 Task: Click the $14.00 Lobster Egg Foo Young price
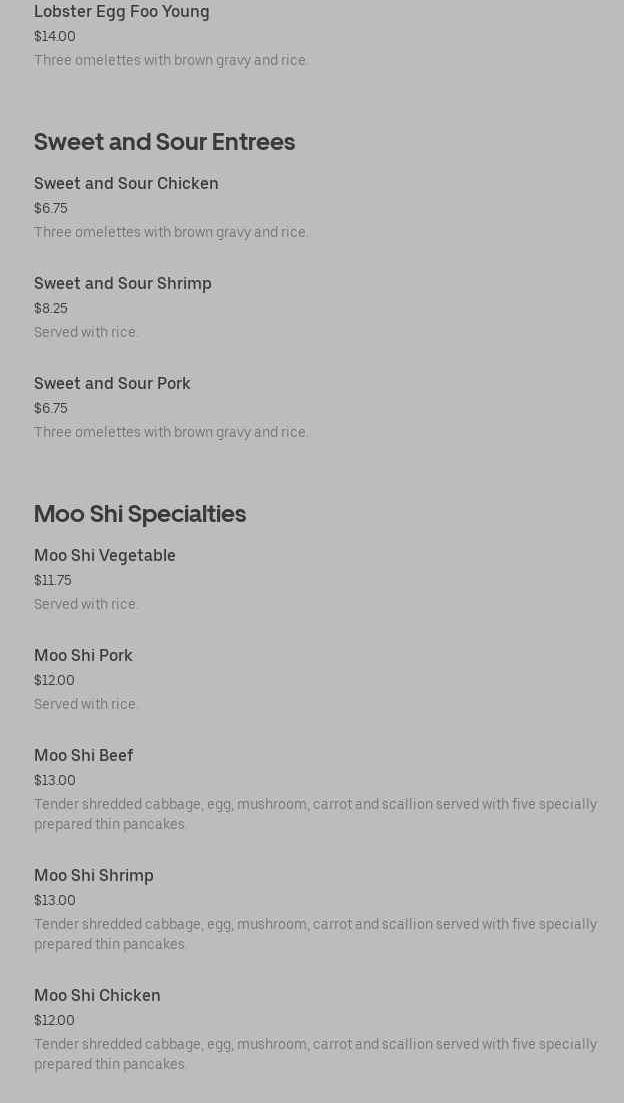pyautogui.click(x=55, y=37)
